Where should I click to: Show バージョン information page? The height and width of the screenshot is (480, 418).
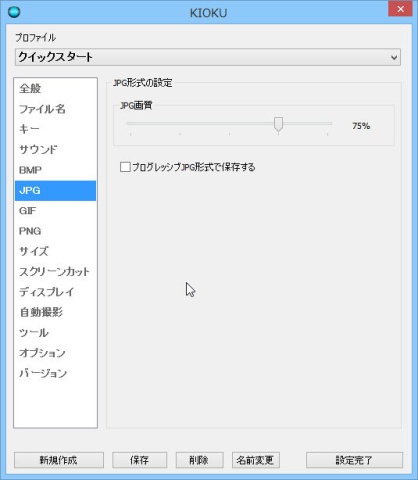click(x=55, y=373)
